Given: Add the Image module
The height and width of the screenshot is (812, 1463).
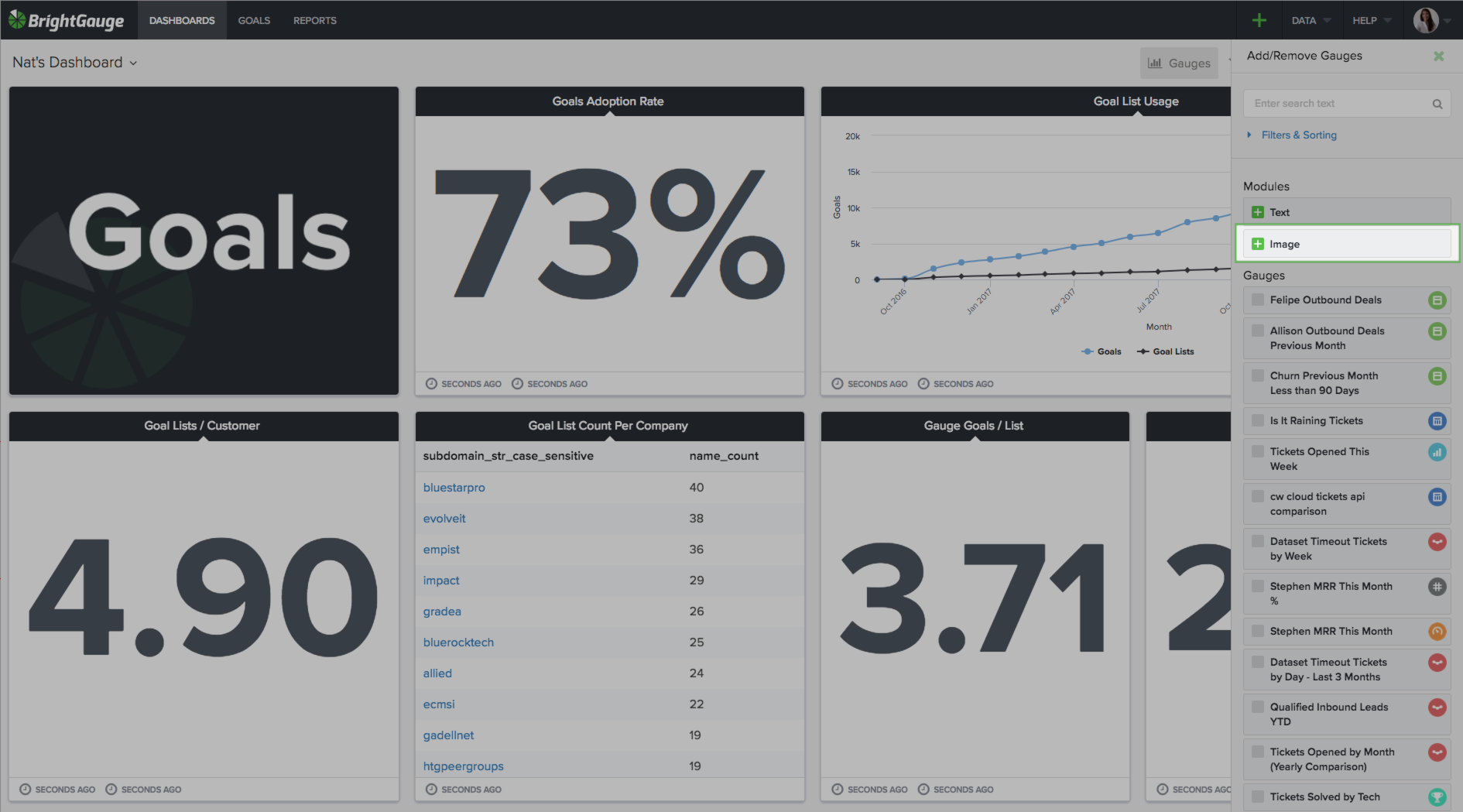Looking at the screenshot, I should 1347,244.
